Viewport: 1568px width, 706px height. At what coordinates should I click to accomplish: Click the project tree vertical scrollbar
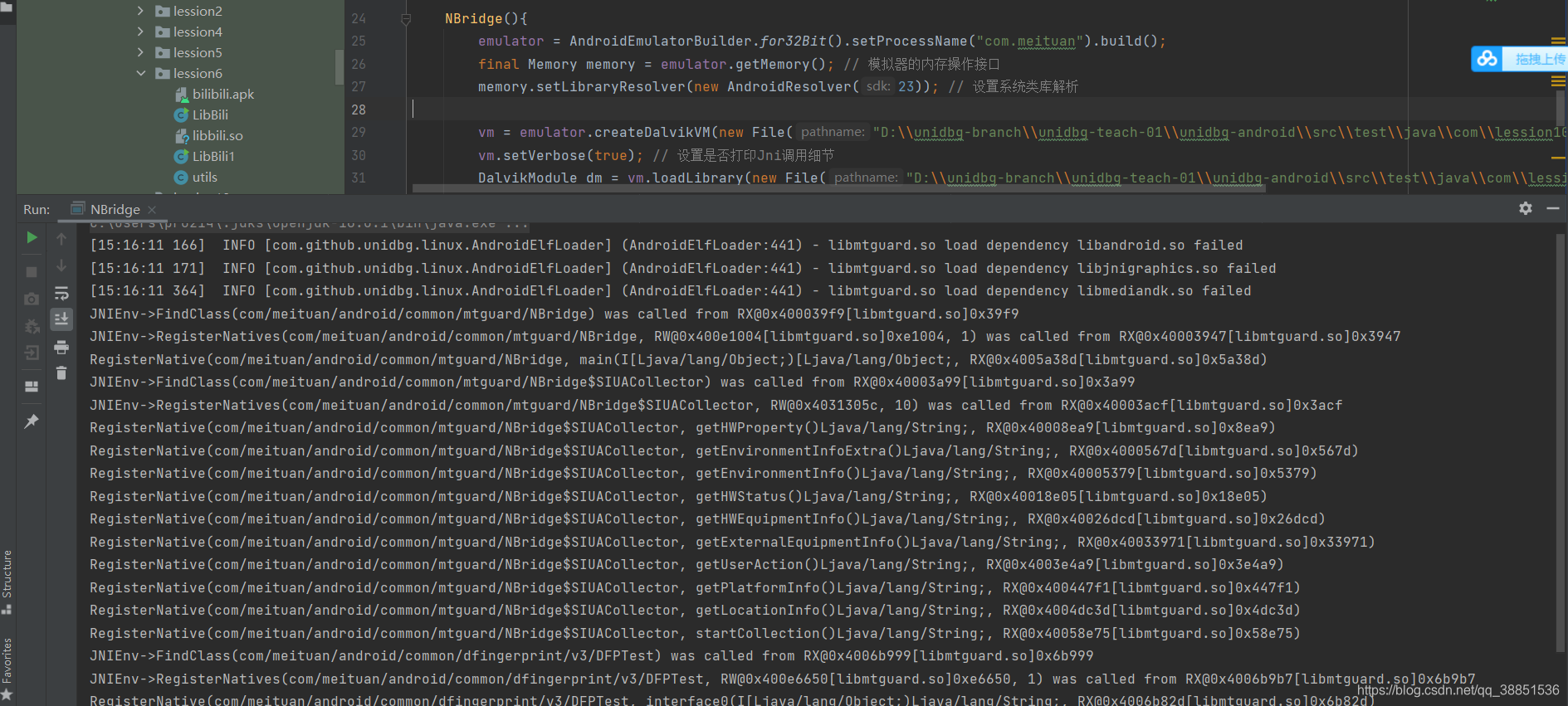[x=339, y=66]
